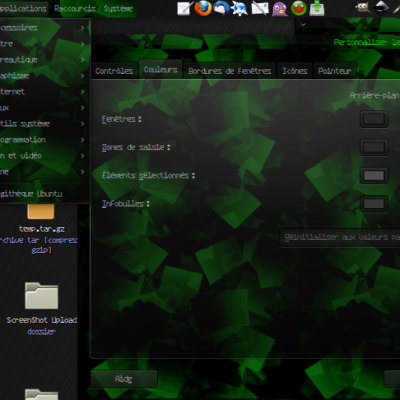400x400 pixels.
Task: Switch to the Bordures de fenêtres tab
Action: tap(230, 71)
